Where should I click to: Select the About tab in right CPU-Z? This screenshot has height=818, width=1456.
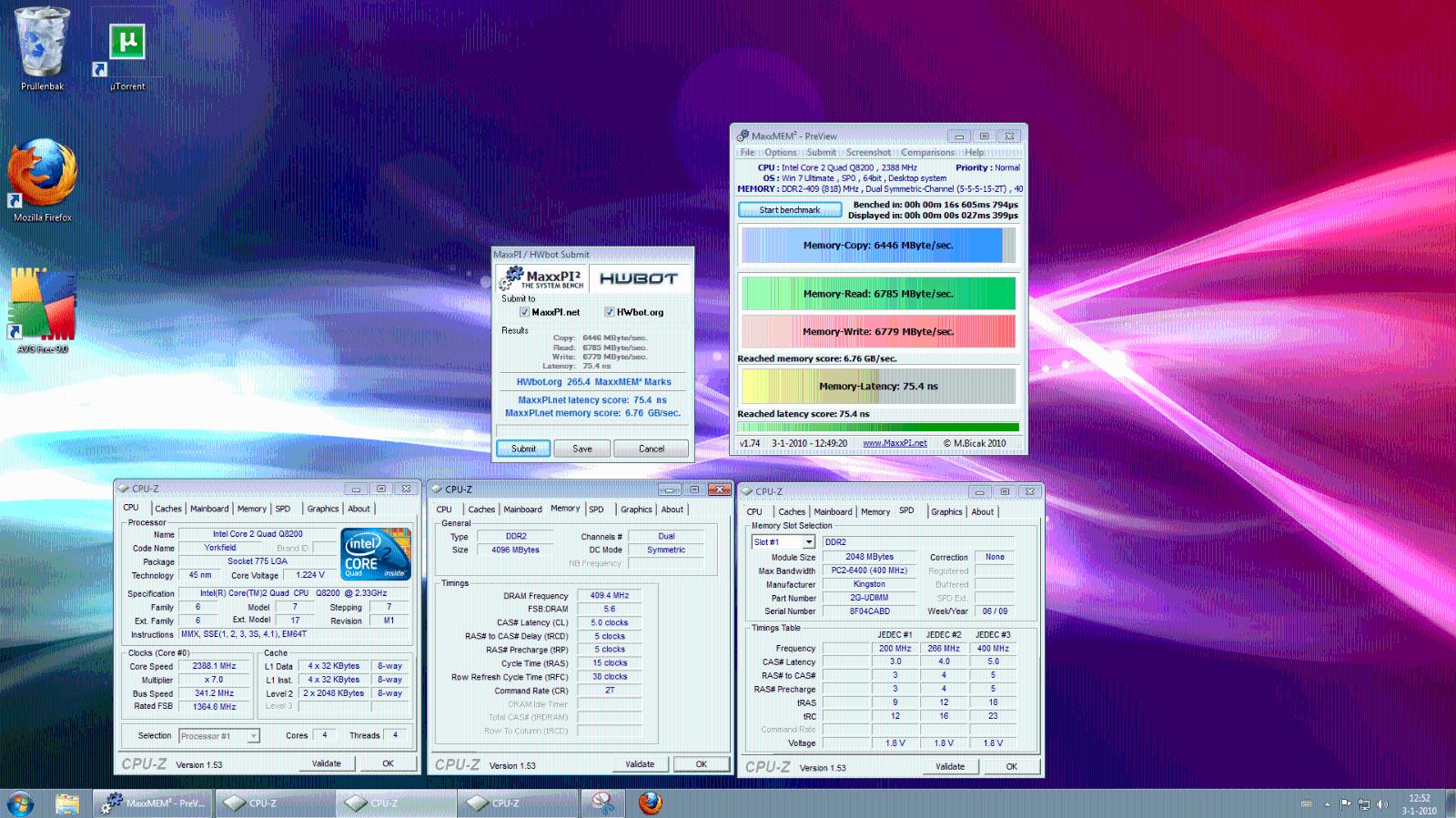coord(982,511)
